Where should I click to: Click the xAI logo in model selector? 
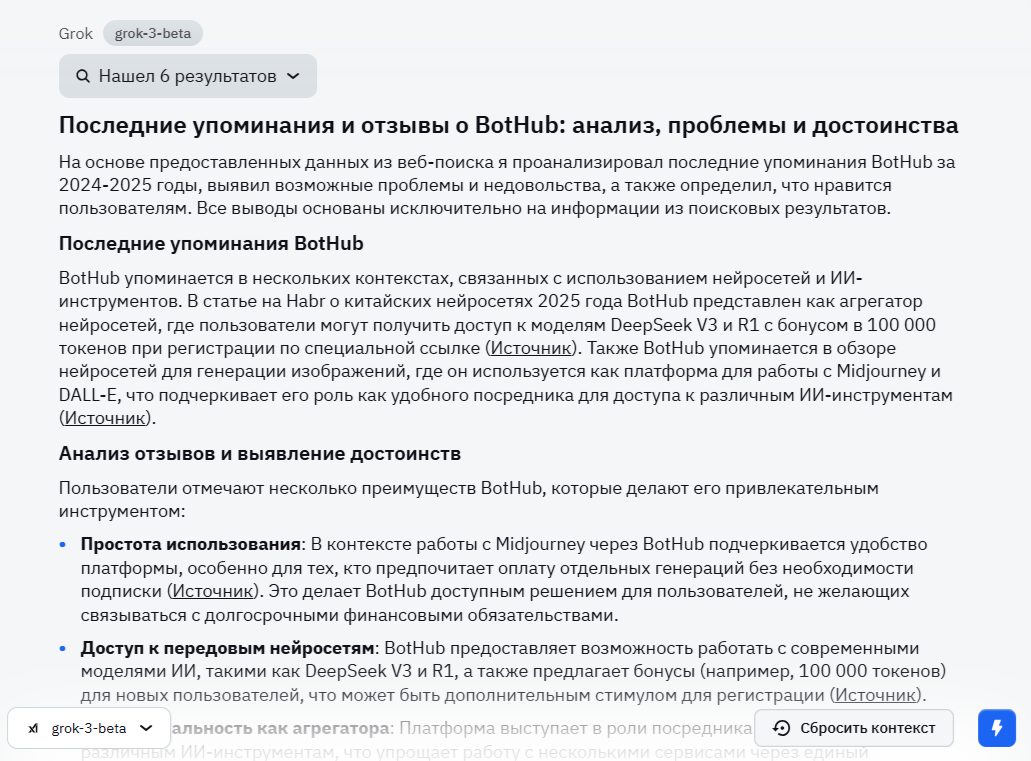tap(33, 728)
